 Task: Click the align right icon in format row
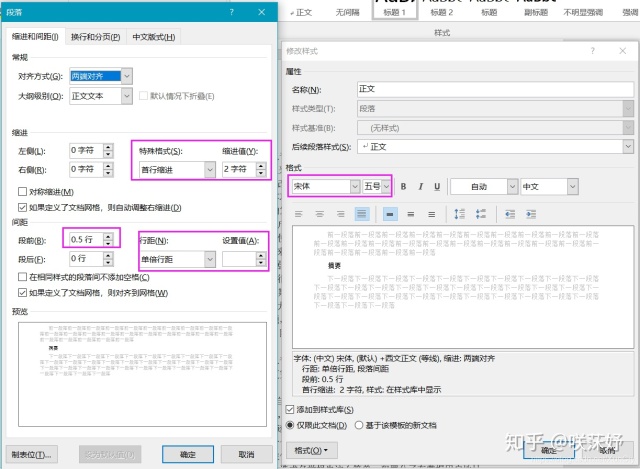pyautogui.click(x=340, y=214)
